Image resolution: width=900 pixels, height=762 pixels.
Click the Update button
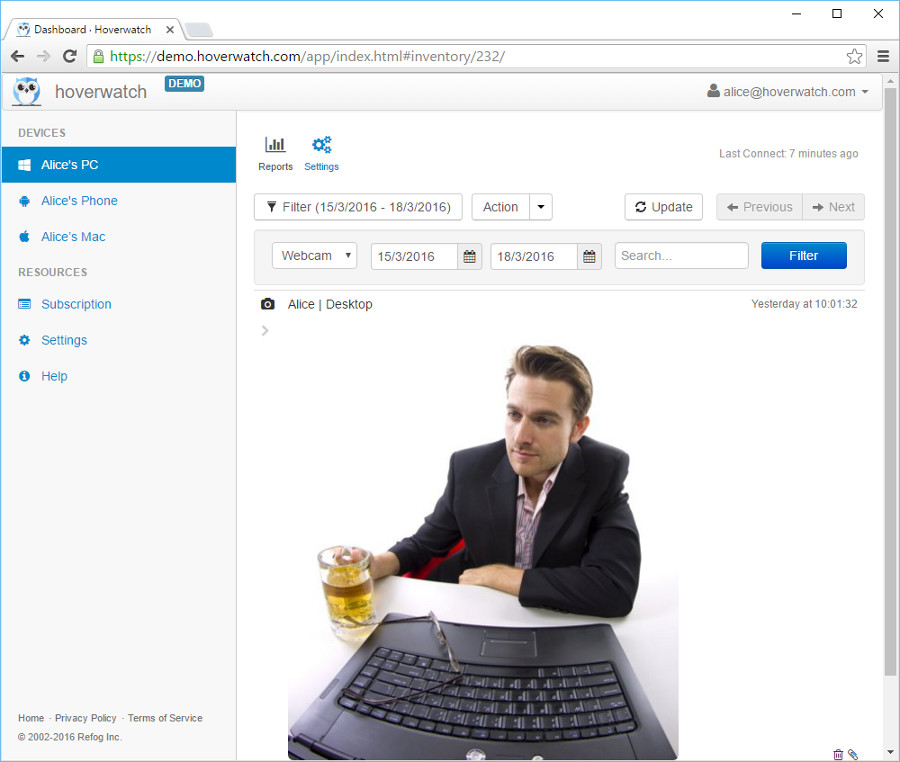664,207
